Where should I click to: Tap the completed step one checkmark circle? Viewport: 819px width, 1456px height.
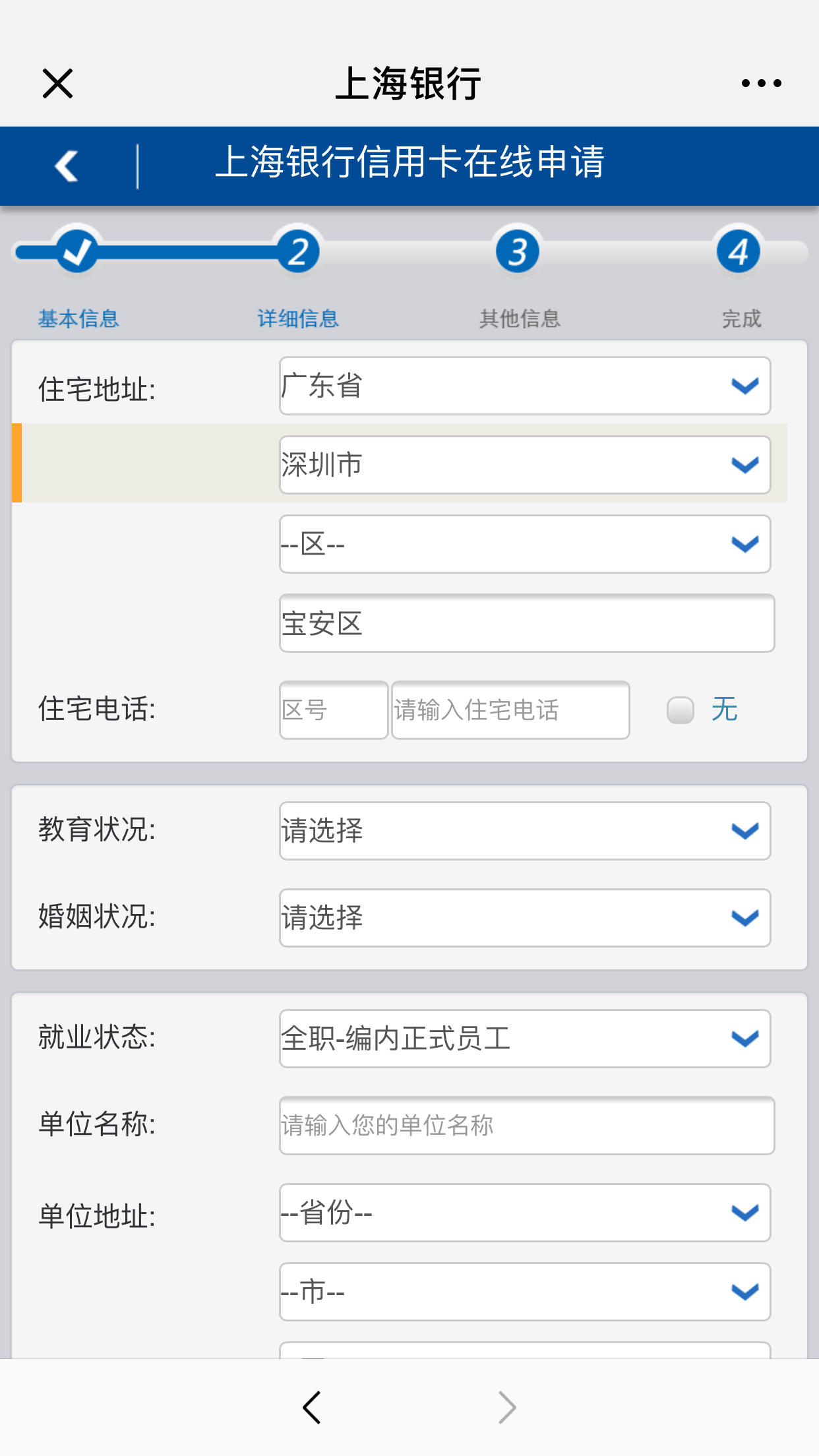click(x=77, y=251)
